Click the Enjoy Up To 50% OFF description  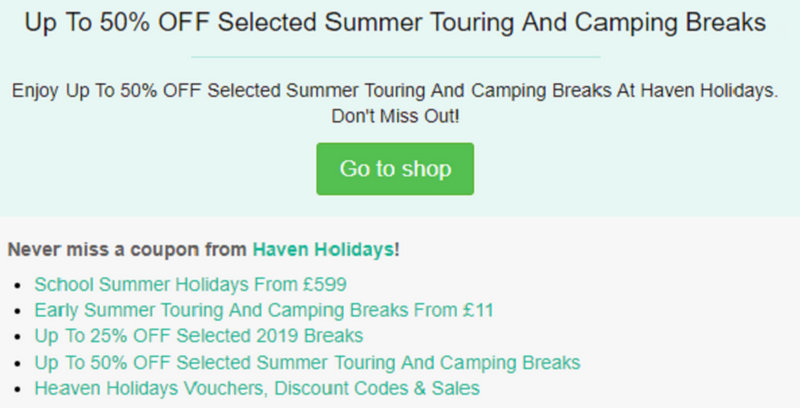(x=395, y=91)
